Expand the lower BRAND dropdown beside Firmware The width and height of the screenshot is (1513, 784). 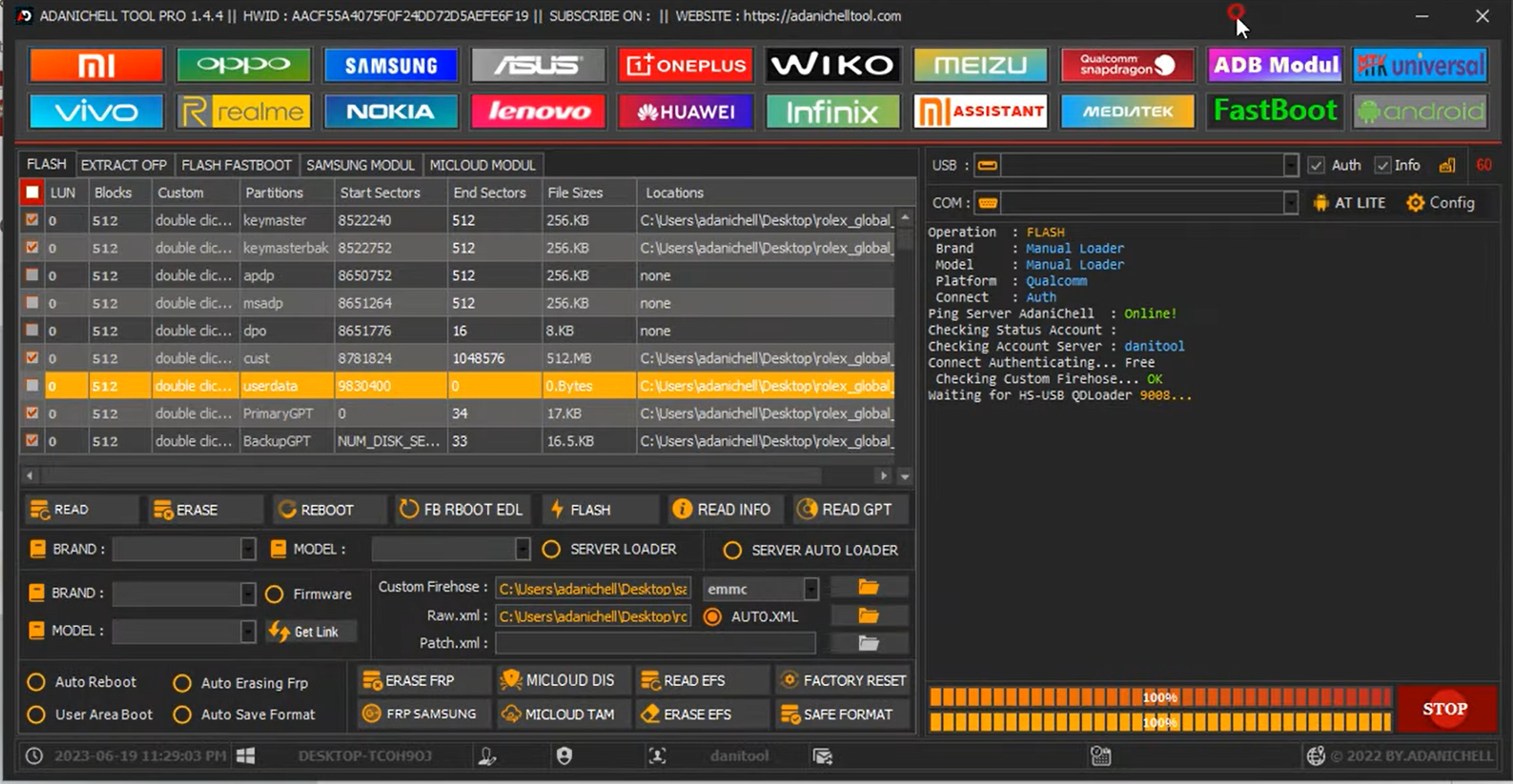click(248, 593)
